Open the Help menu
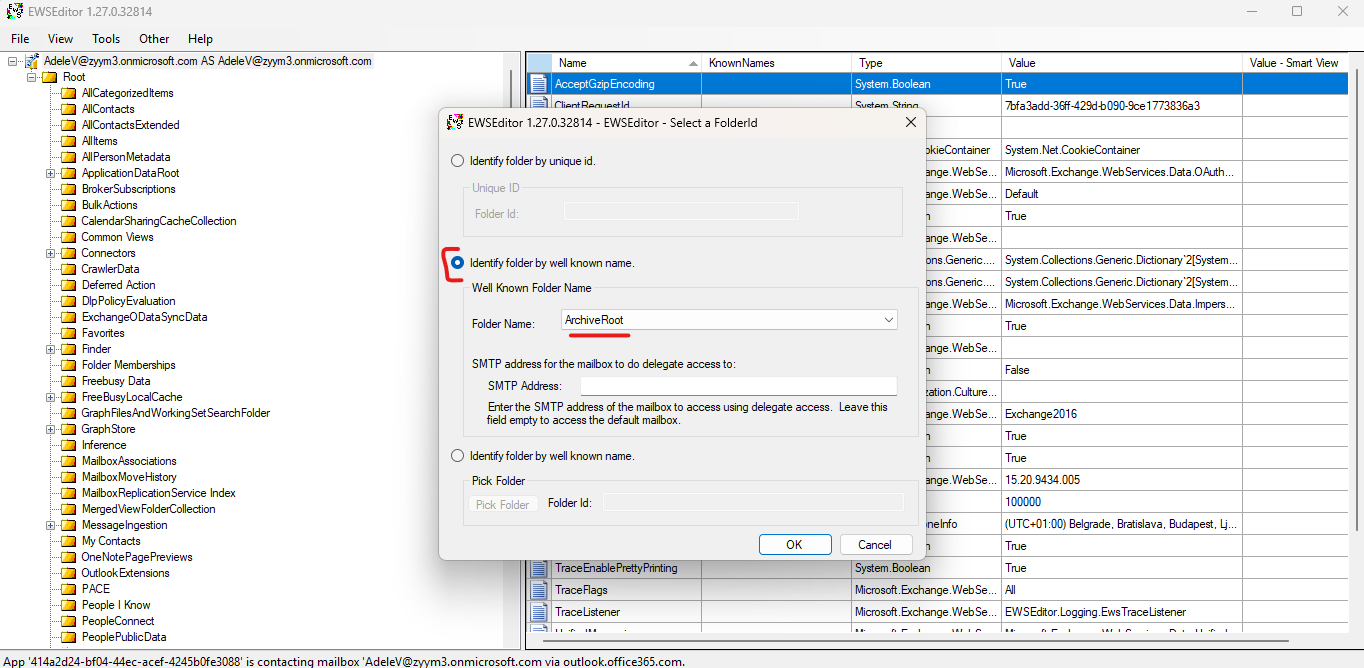1364x668 pixels. [x=200, y=39]
